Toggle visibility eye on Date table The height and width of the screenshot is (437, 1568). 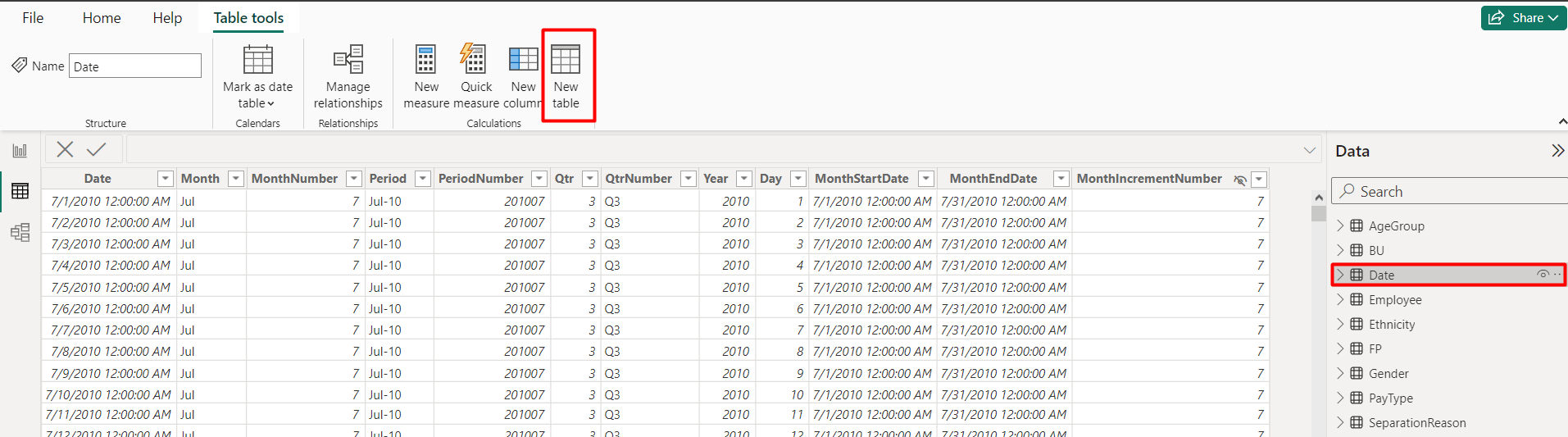pos(1543,275)
